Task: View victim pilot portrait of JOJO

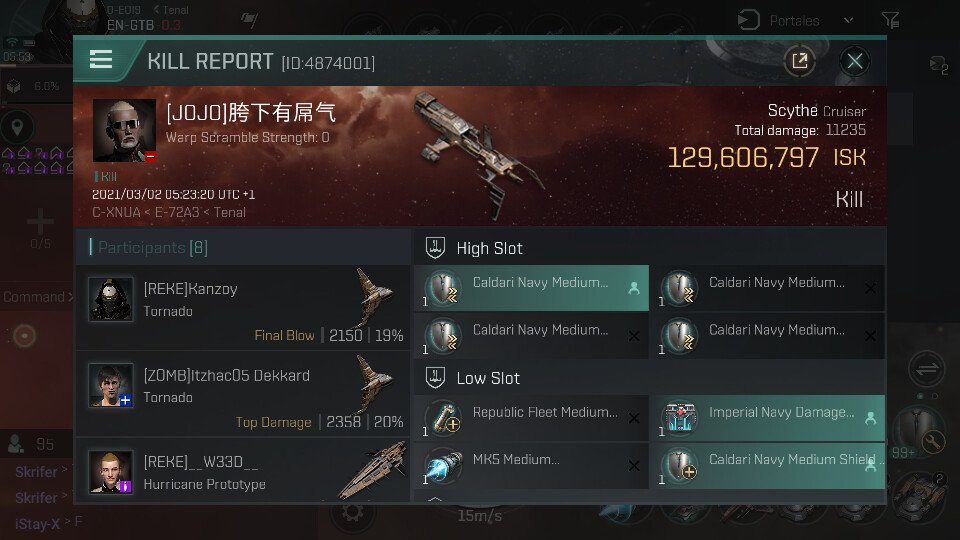Action: 124,130
